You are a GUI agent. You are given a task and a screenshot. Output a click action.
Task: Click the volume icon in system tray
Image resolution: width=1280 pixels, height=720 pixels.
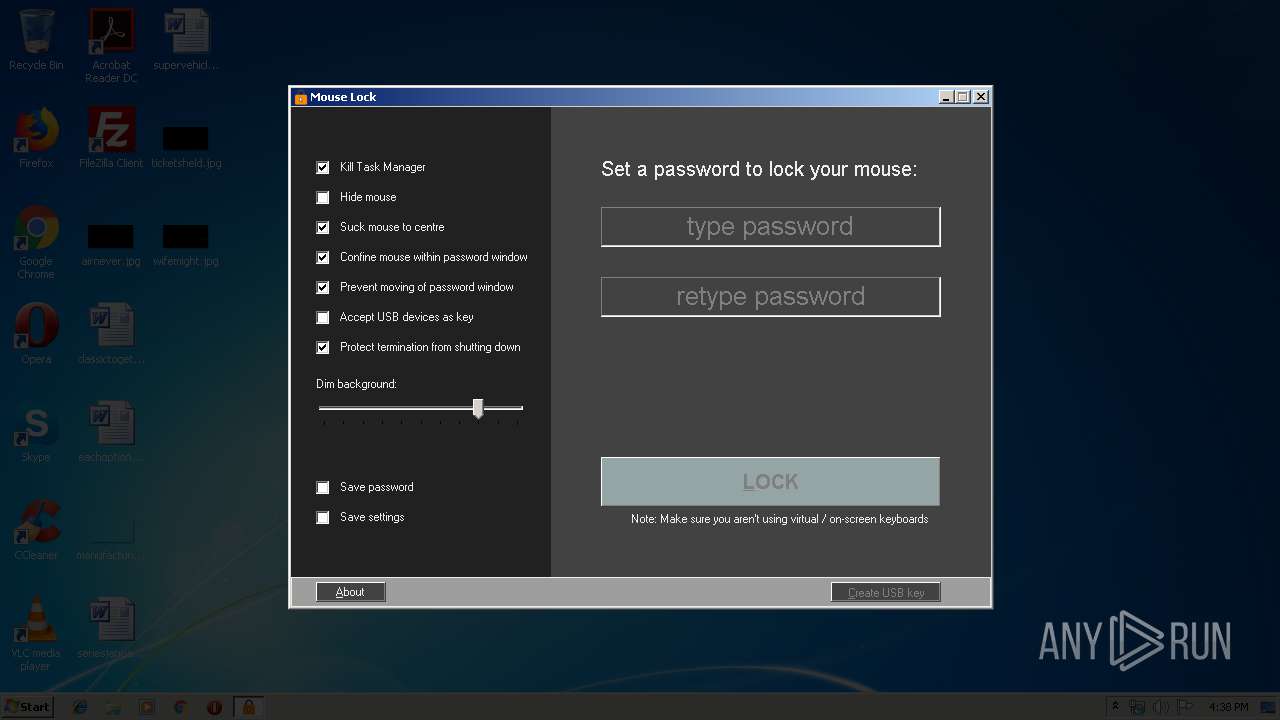coord(1161,707)
